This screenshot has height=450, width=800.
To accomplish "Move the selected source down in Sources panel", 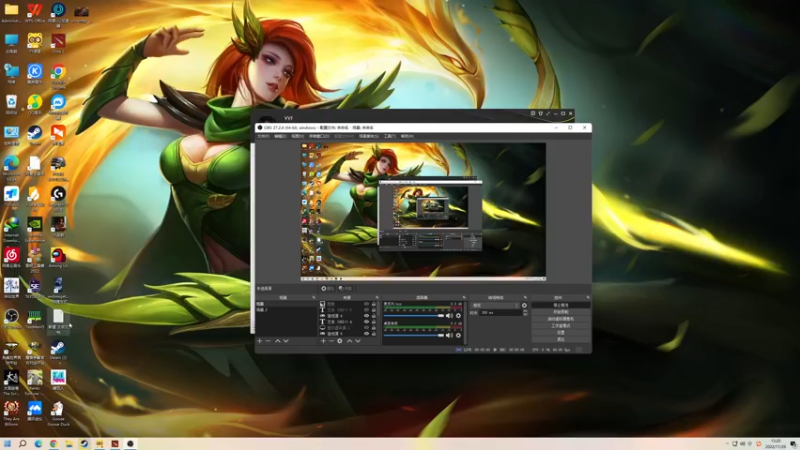I will coord(358,341).
